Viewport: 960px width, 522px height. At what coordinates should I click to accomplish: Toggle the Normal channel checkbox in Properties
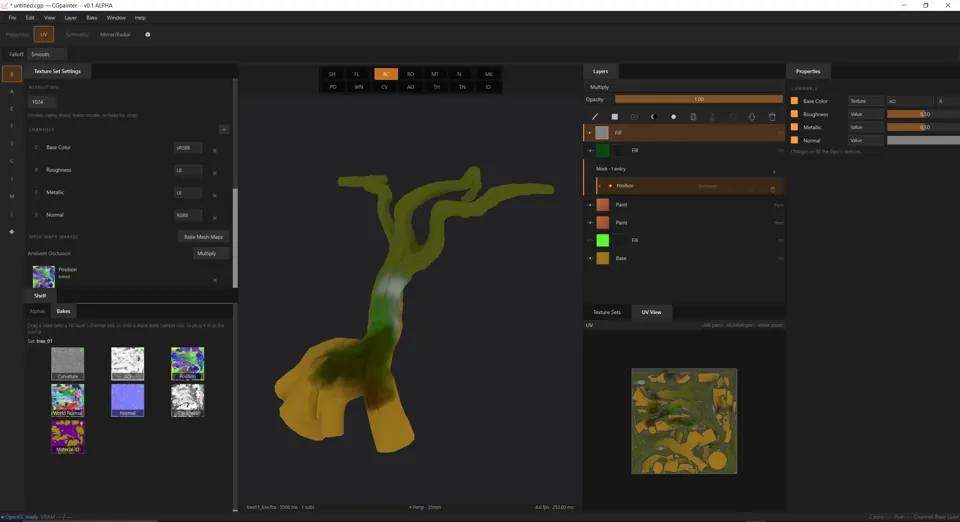[794, 140]
